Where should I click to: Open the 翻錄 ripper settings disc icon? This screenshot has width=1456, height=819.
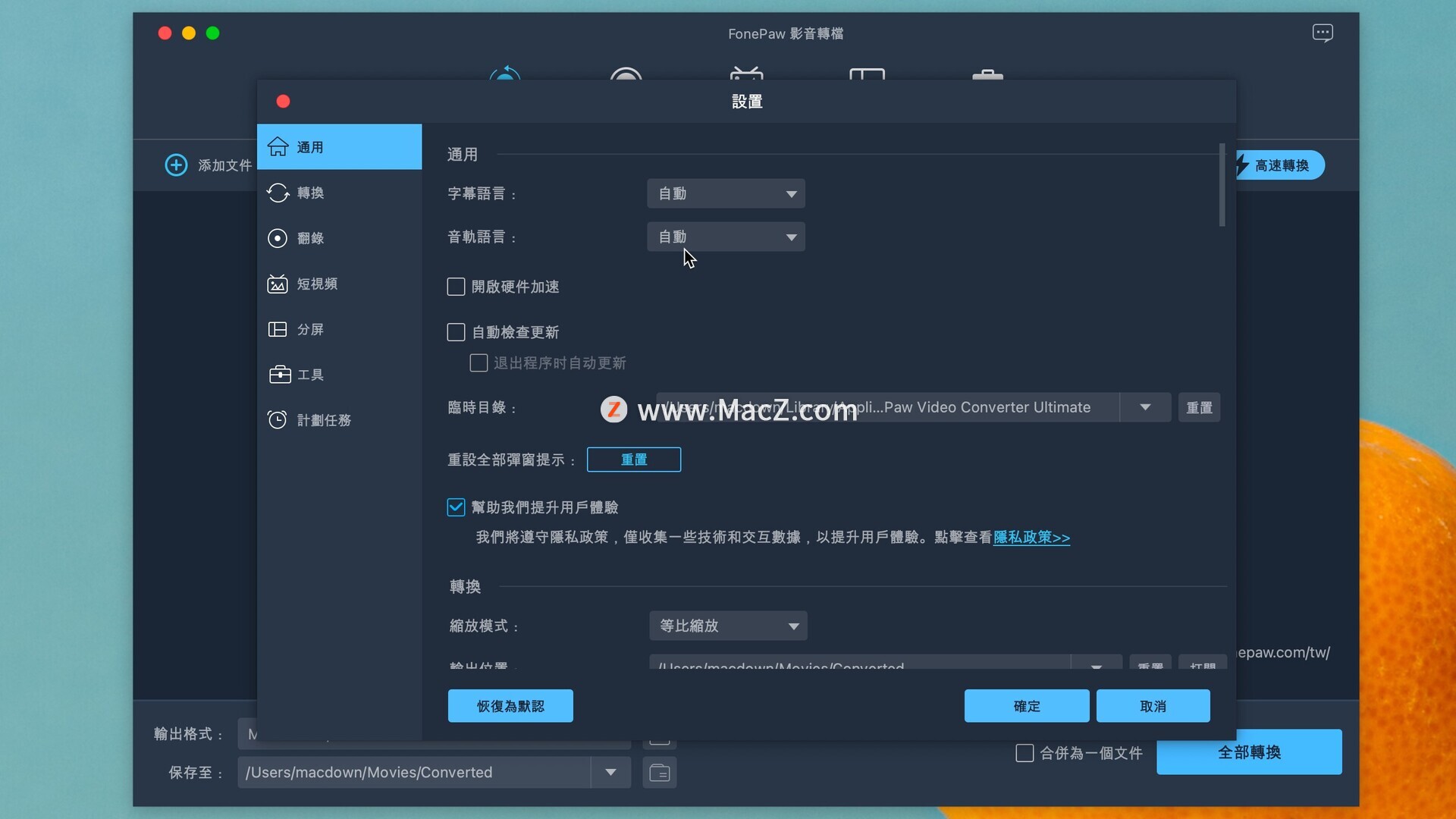[x=278, y=238]
